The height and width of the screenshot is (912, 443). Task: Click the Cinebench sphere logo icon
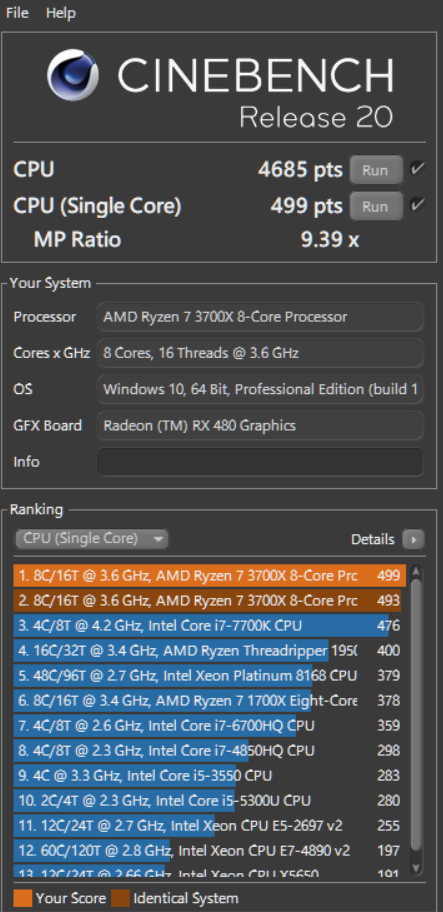(x=73, y=75)
